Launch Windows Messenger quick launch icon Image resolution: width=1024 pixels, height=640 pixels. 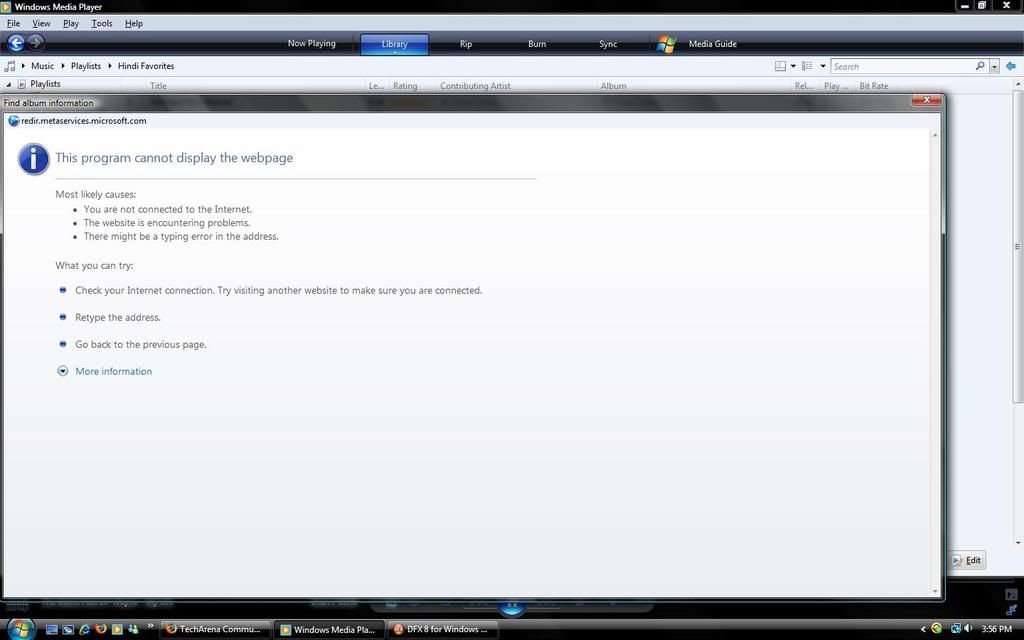pos(133,629)
